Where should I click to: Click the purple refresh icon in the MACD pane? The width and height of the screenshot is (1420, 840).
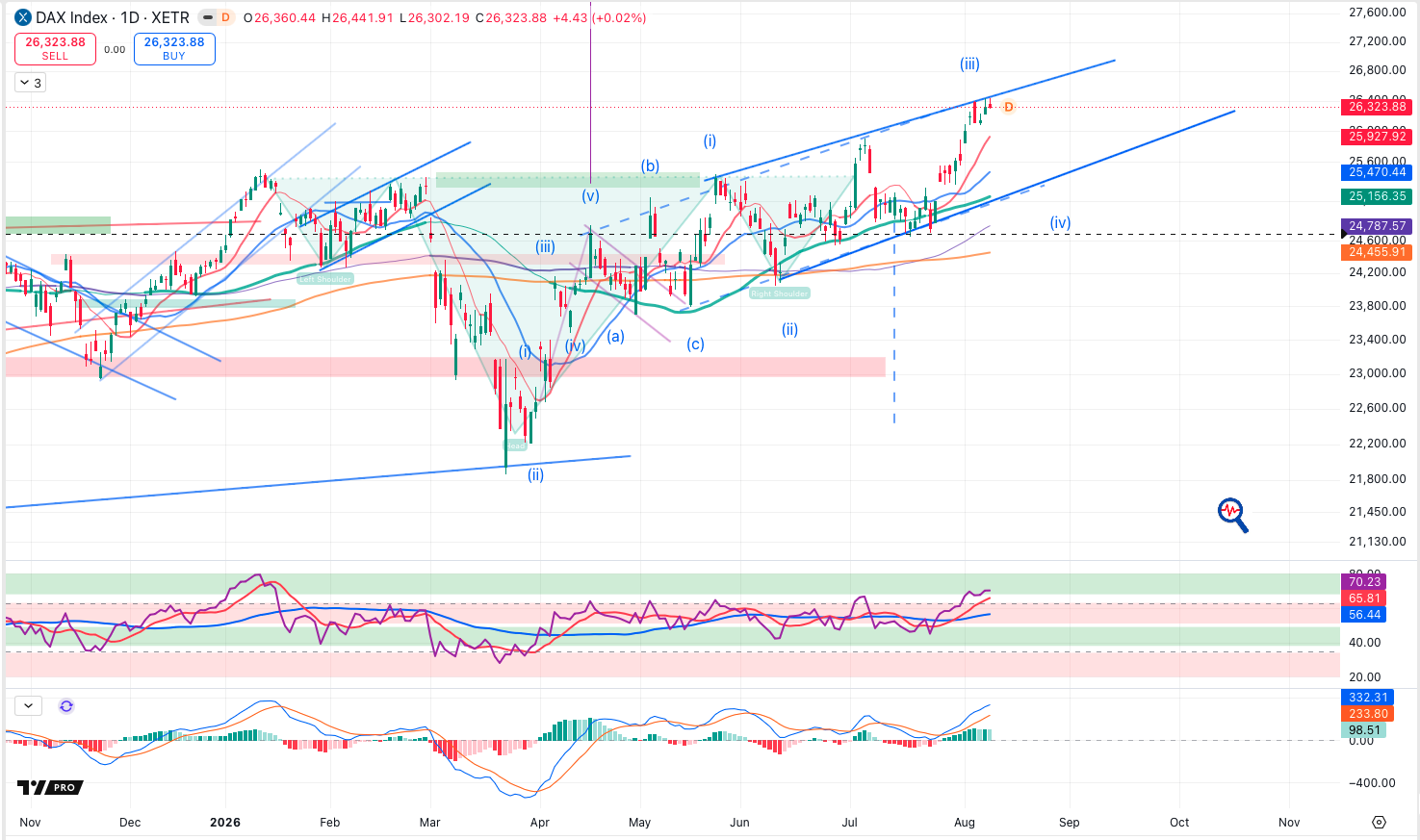pos(66,706)
